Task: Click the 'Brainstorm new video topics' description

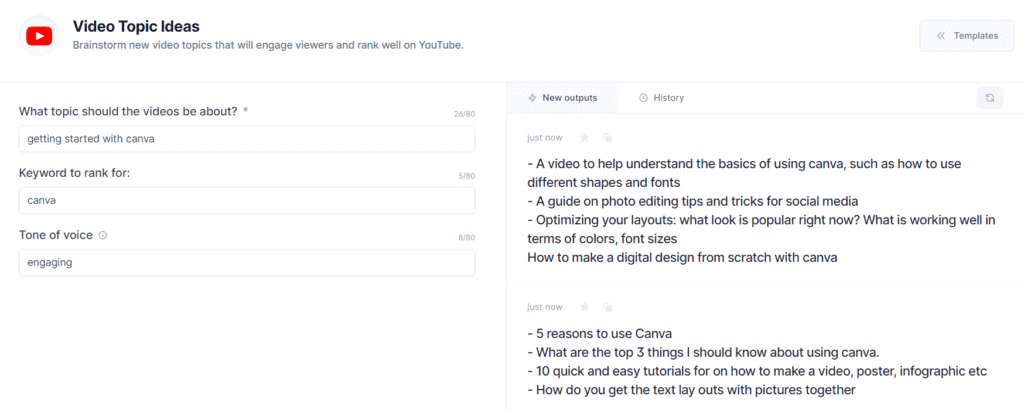Action: click(268, 46)
